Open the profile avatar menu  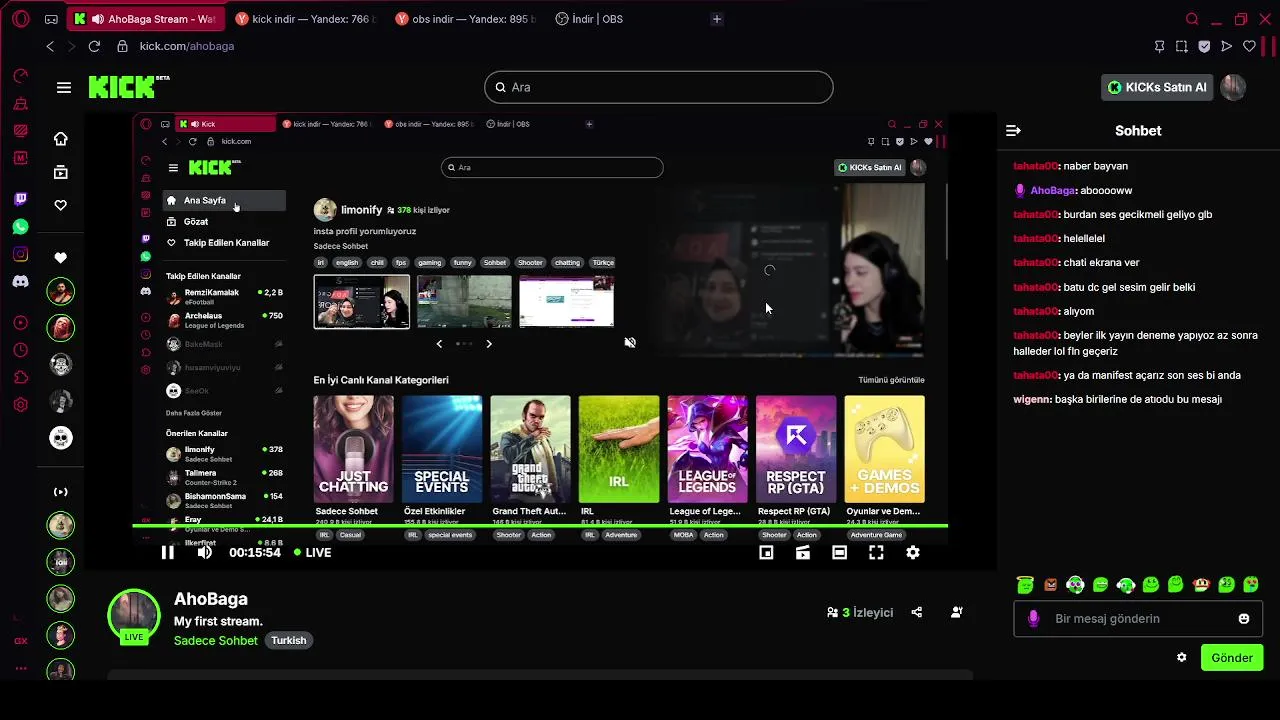tap(1233, 87)
